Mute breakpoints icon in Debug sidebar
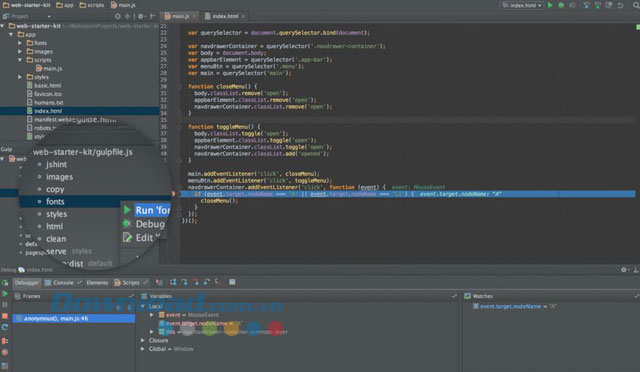Image resolution: width=640 pixels, height=372 pixels. tap(5, 352)
